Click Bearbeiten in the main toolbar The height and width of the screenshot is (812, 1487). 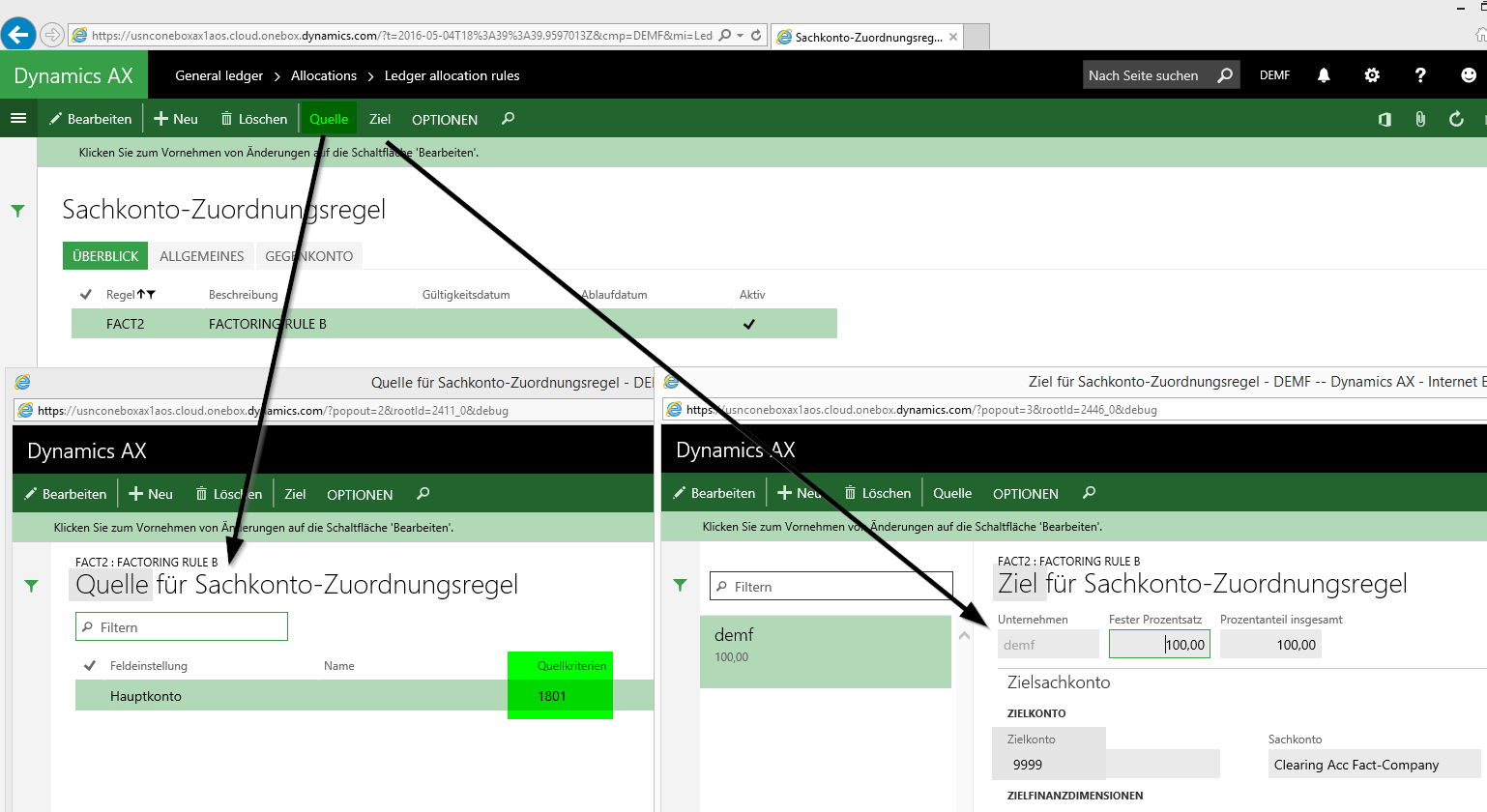click(91, 119)
